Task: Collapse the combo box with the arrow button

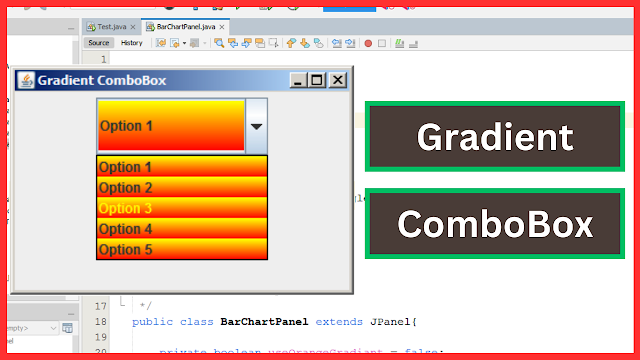Action: click(256, 126)
